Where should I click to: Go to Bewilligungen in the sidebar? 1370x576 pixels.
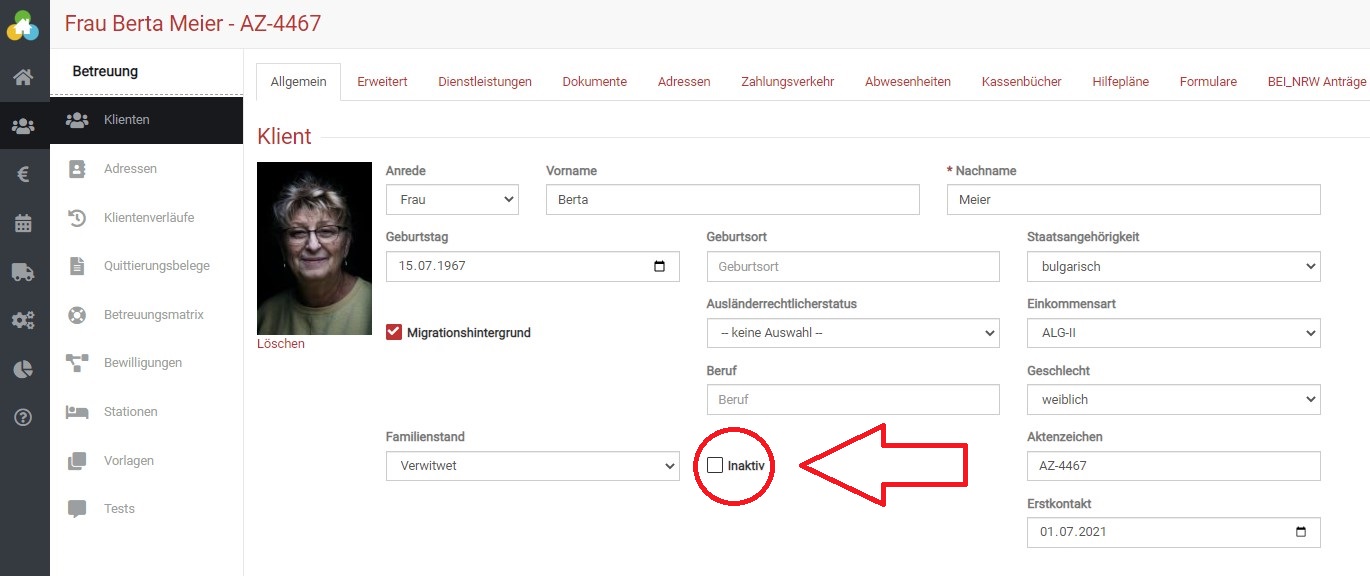point(143,363)
